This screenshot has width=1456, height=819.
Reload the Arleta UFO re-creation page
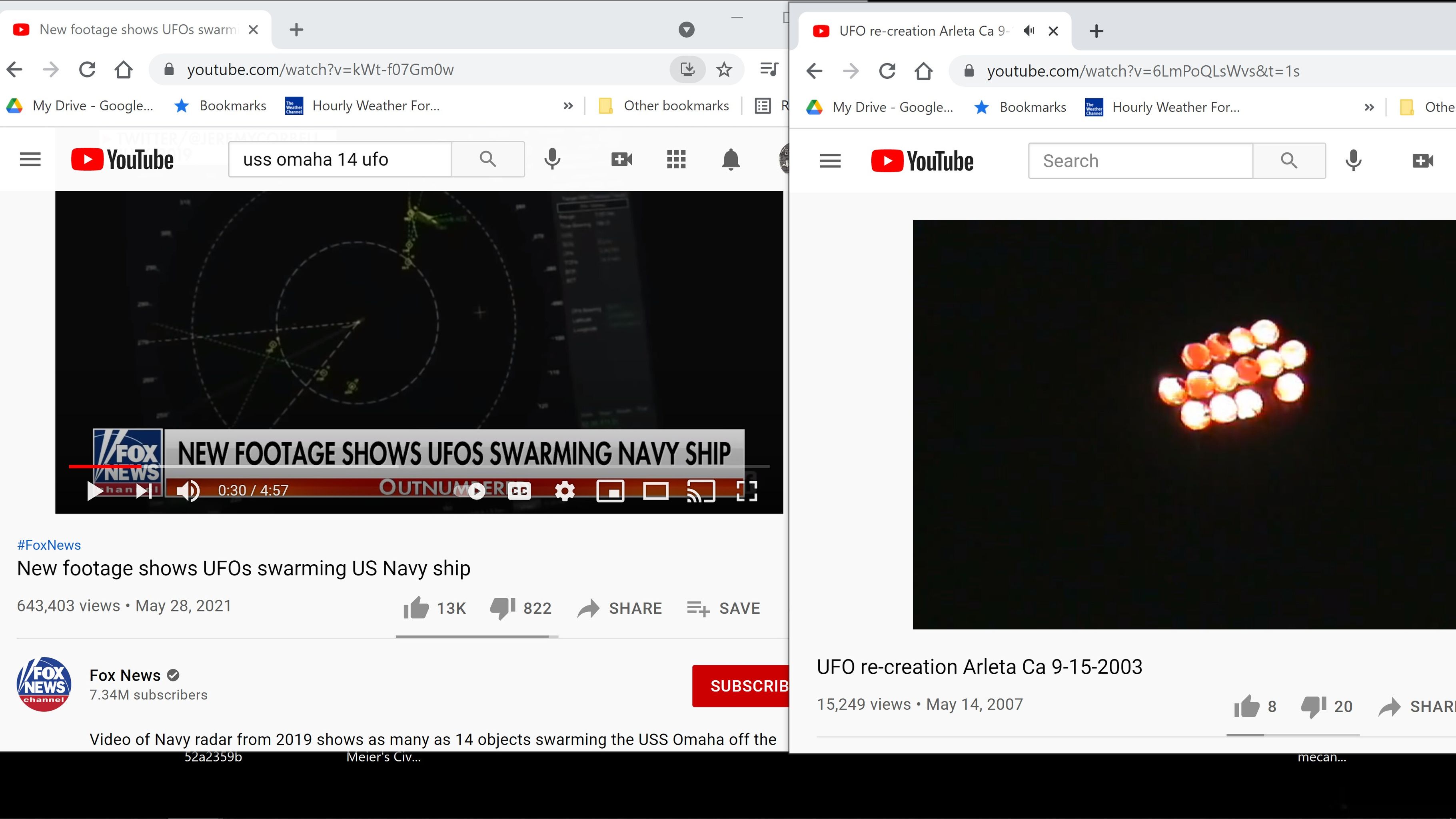(887, 71)
